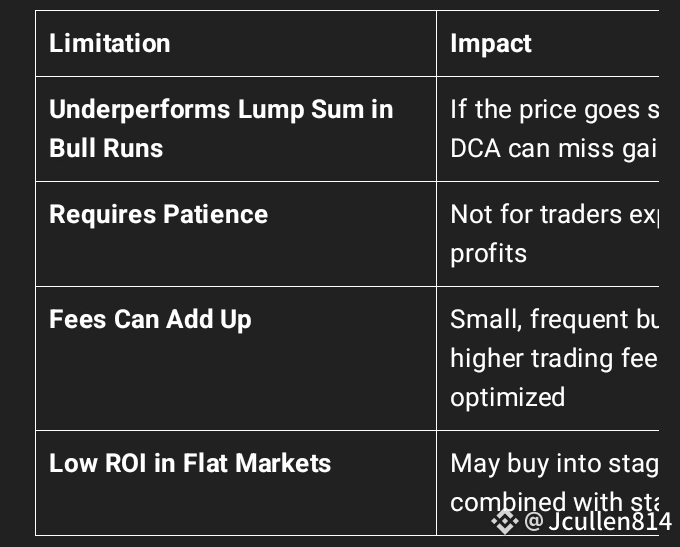Screen dimensions: 680x547
Task: Click the word 'profits'
Action: (x=488, y=253)
